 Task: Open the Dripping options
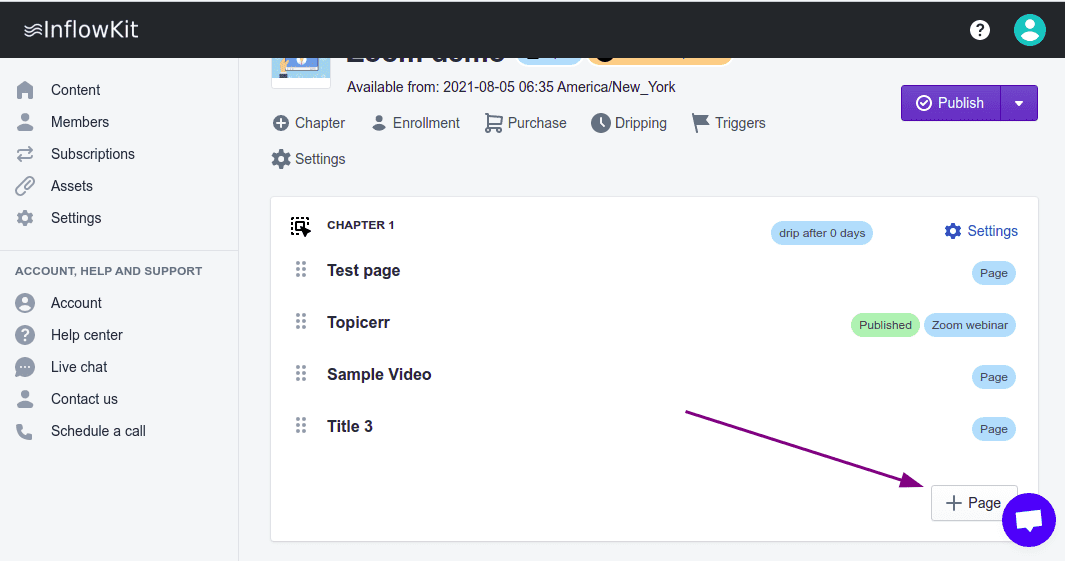(x=629, y=123)
